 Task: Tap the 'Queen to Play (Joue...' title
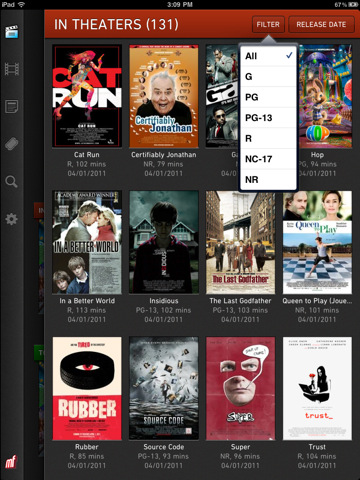(317, 301)
